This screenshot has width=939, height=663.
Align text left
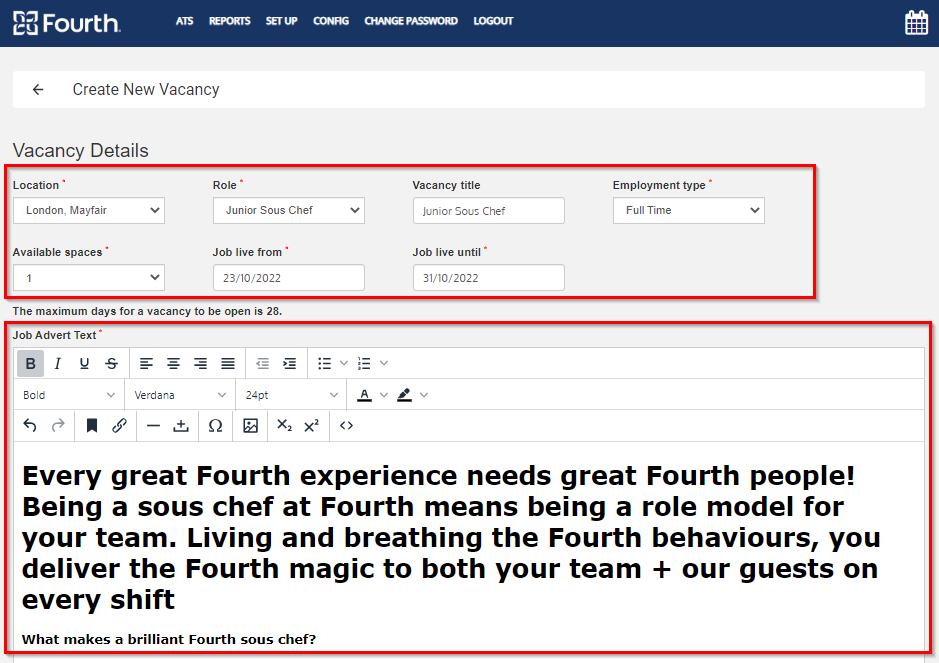click(x=146, y=364)
